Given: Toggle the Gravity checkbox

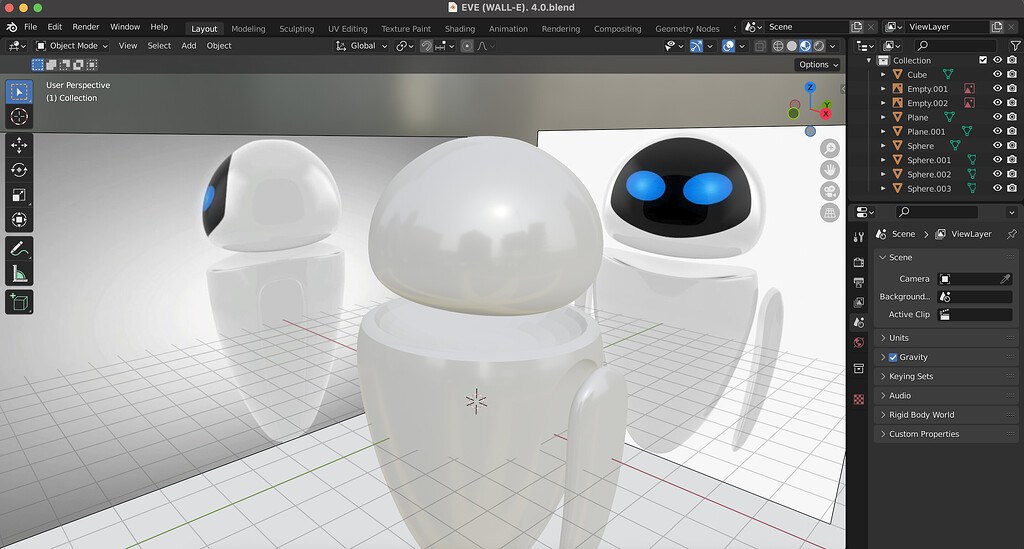Looking at the screenshot, I should 893,357.
